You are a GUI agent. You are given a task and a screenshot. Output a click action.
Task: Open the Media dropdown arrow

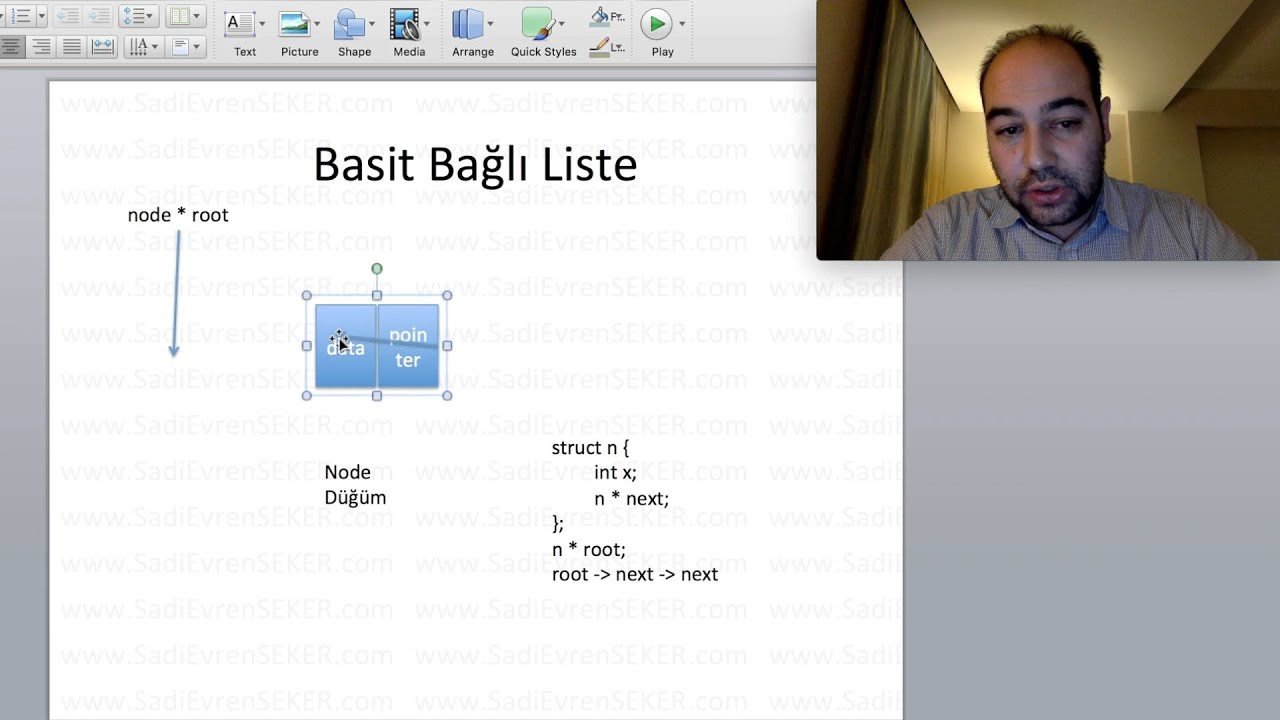pos(427,23)
